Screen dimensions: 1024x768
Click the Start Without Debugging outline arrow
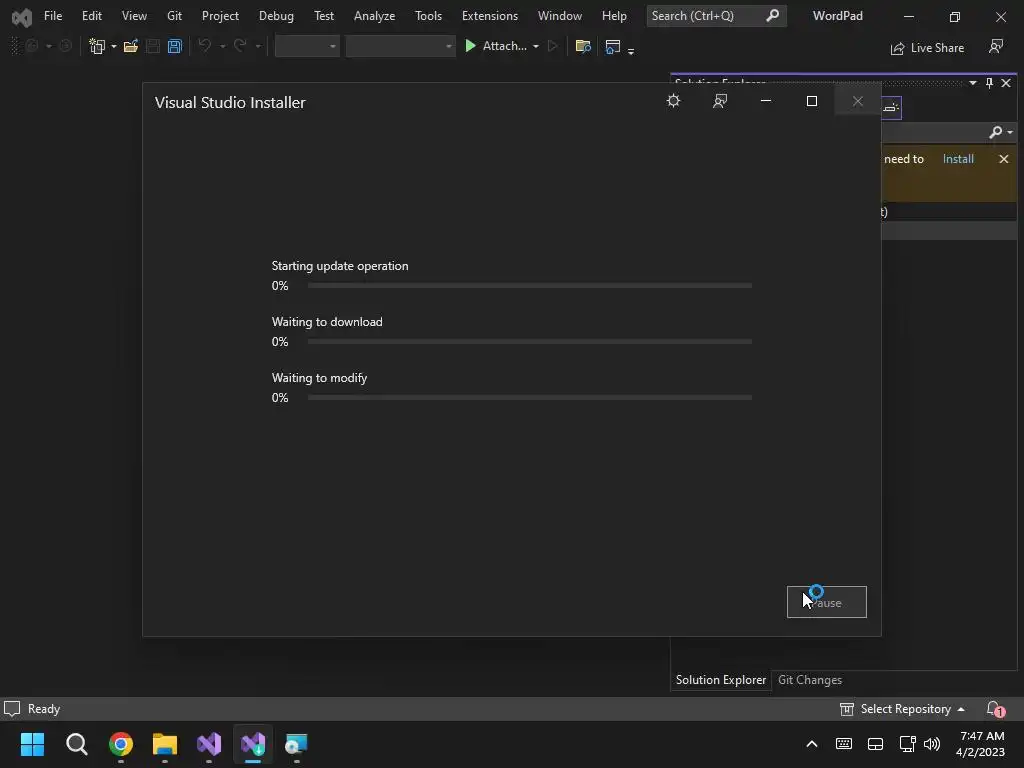[552, 46]
